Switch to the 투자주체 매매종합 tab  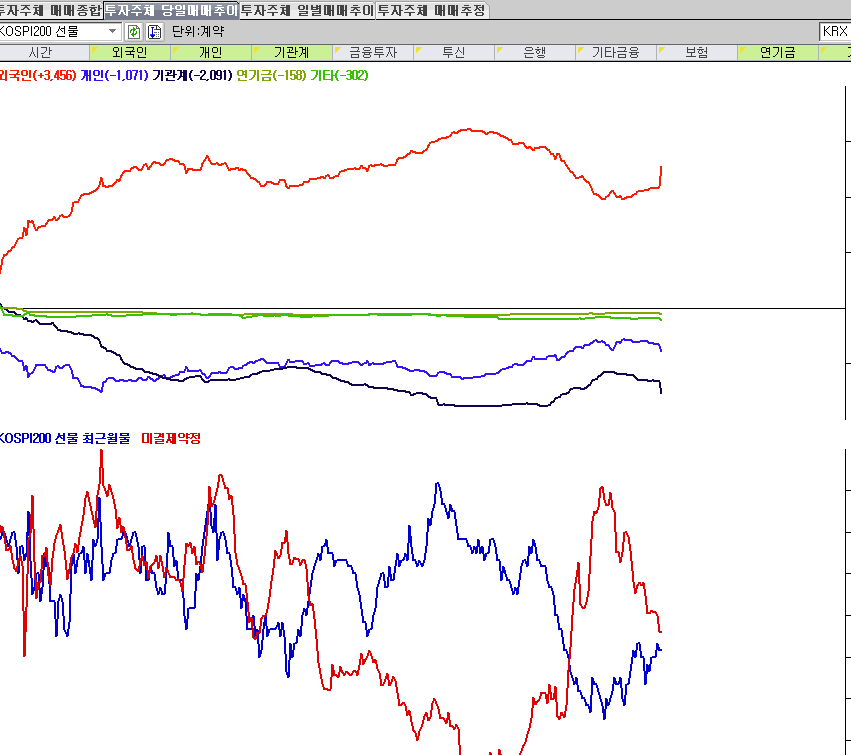(x=50, y=10)
